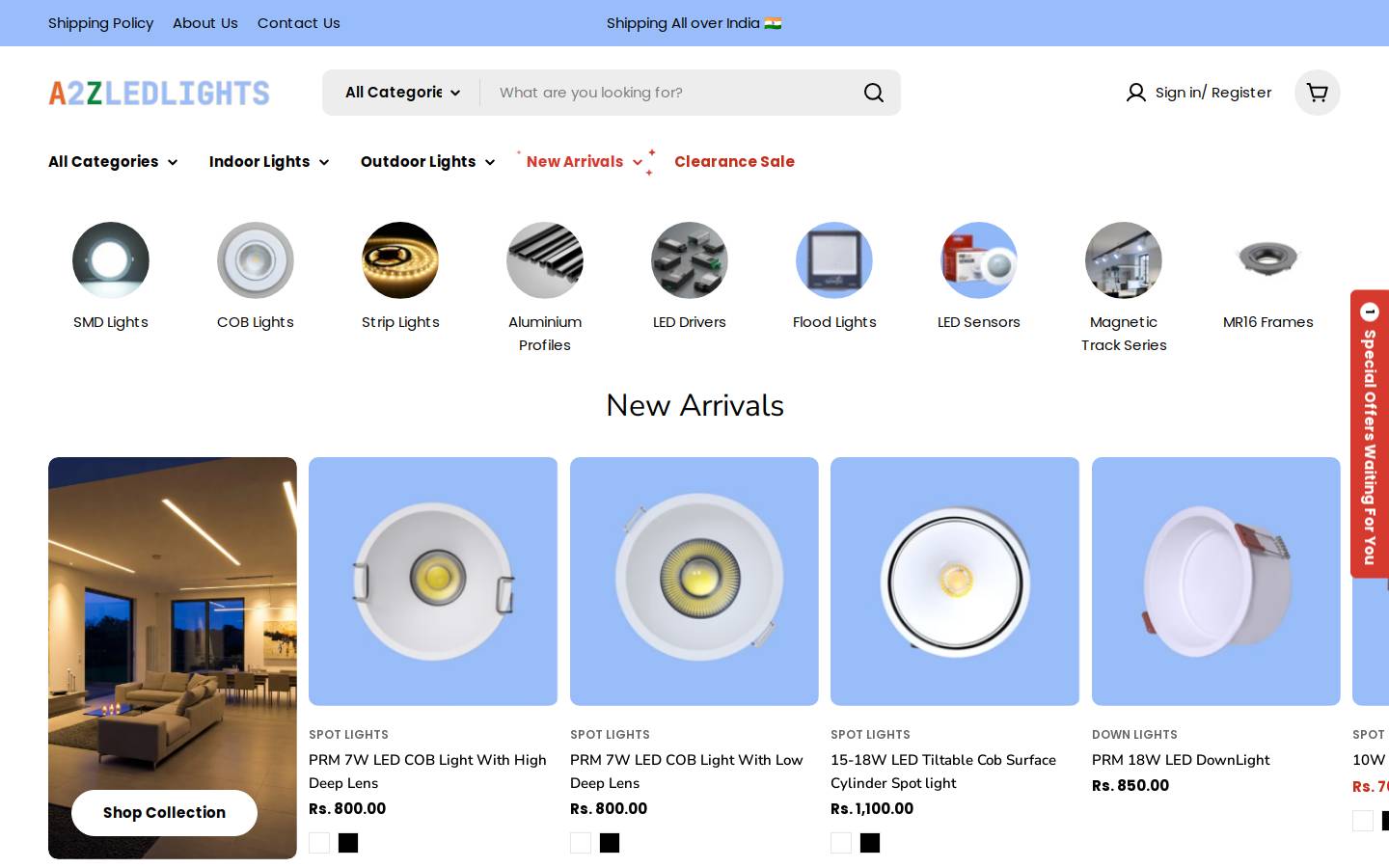
Task: Open the MR16 Frames category icon
Action: click(1268, 260)
